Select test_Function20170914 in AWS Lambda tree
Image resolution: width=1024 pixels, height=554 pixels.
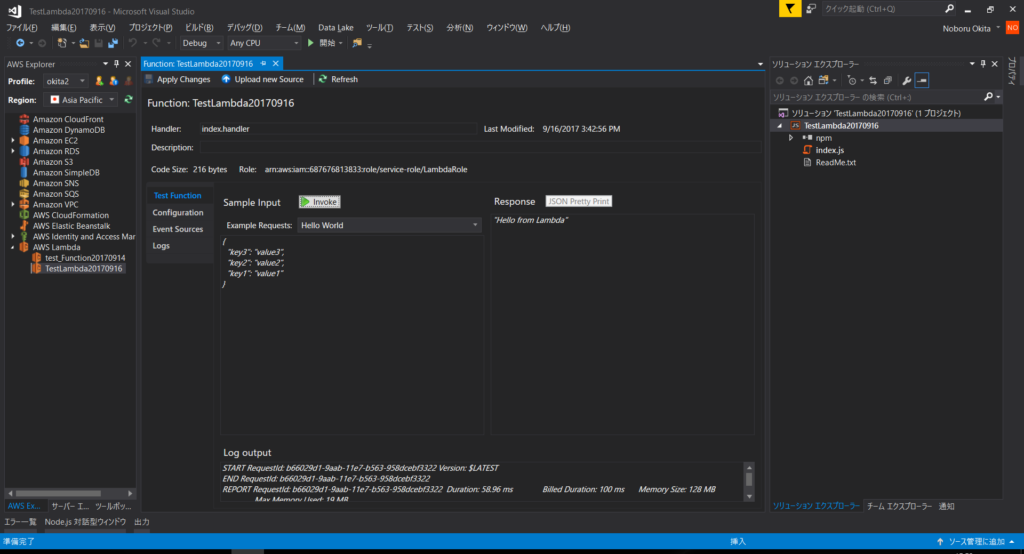[x=85, y=258]
